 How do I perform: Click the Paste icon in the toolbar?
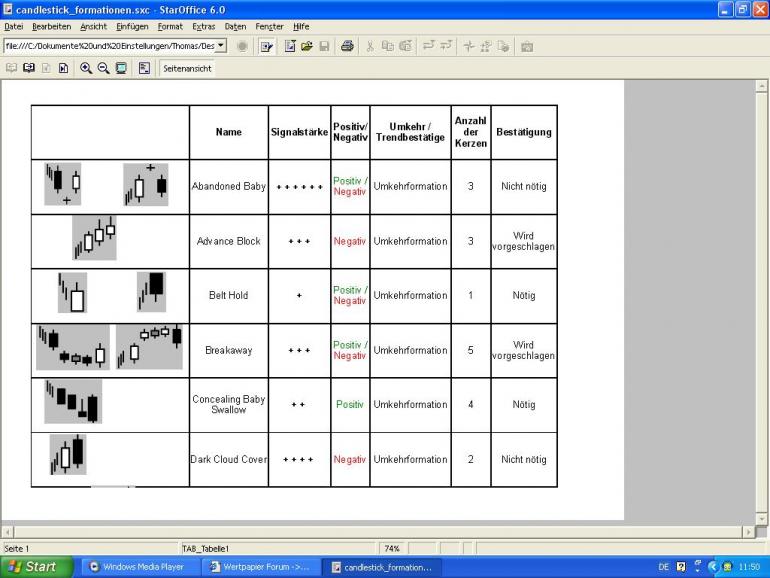click(x=405, y=46)
